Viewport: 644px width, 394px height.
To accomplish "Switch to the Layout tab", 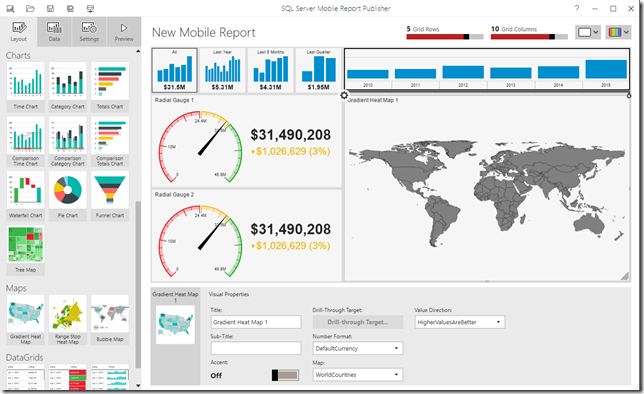I will pos(18,32).
